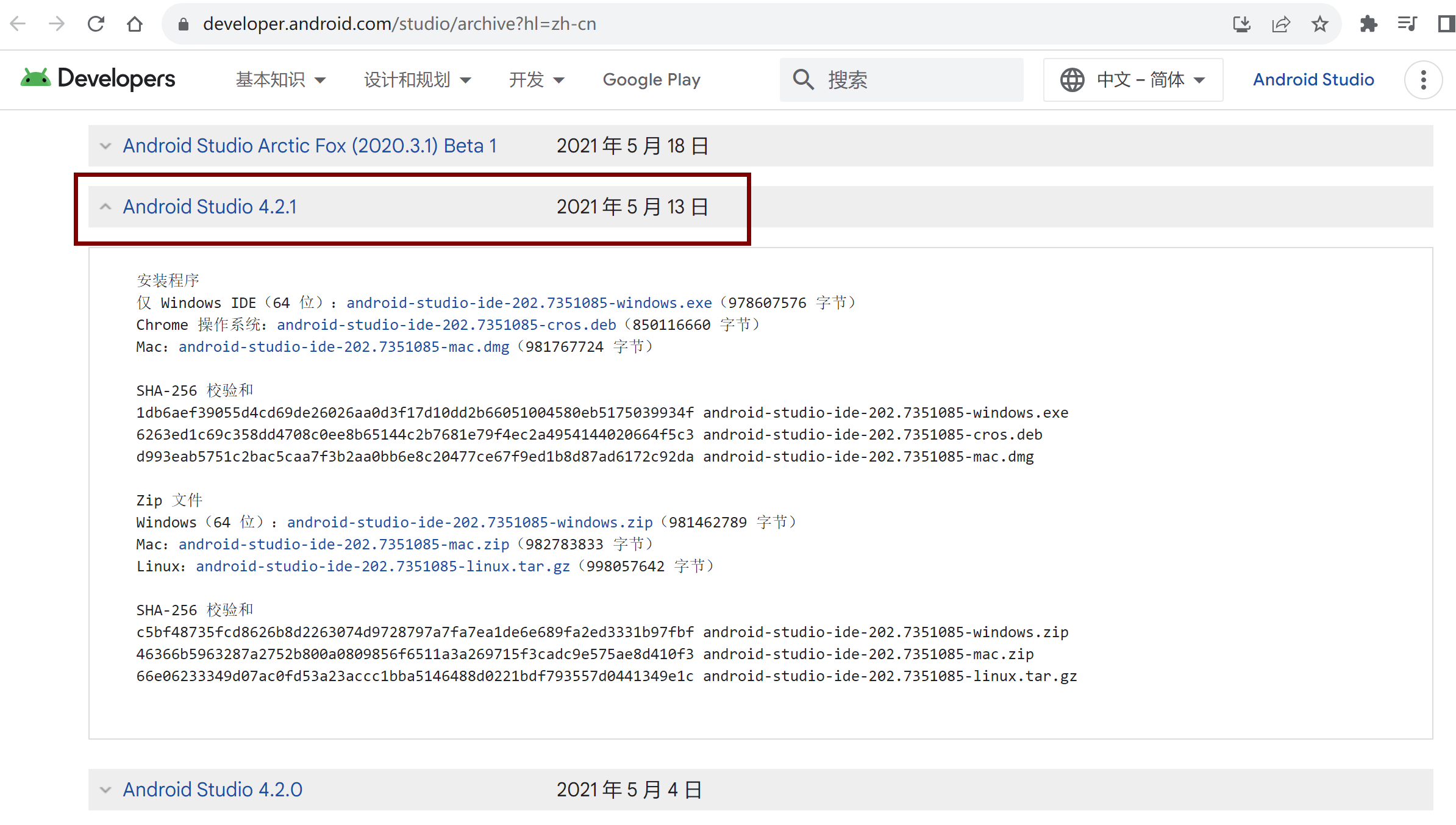
Task: Click the install page icon in address bar
Action: coord(1242,24)
